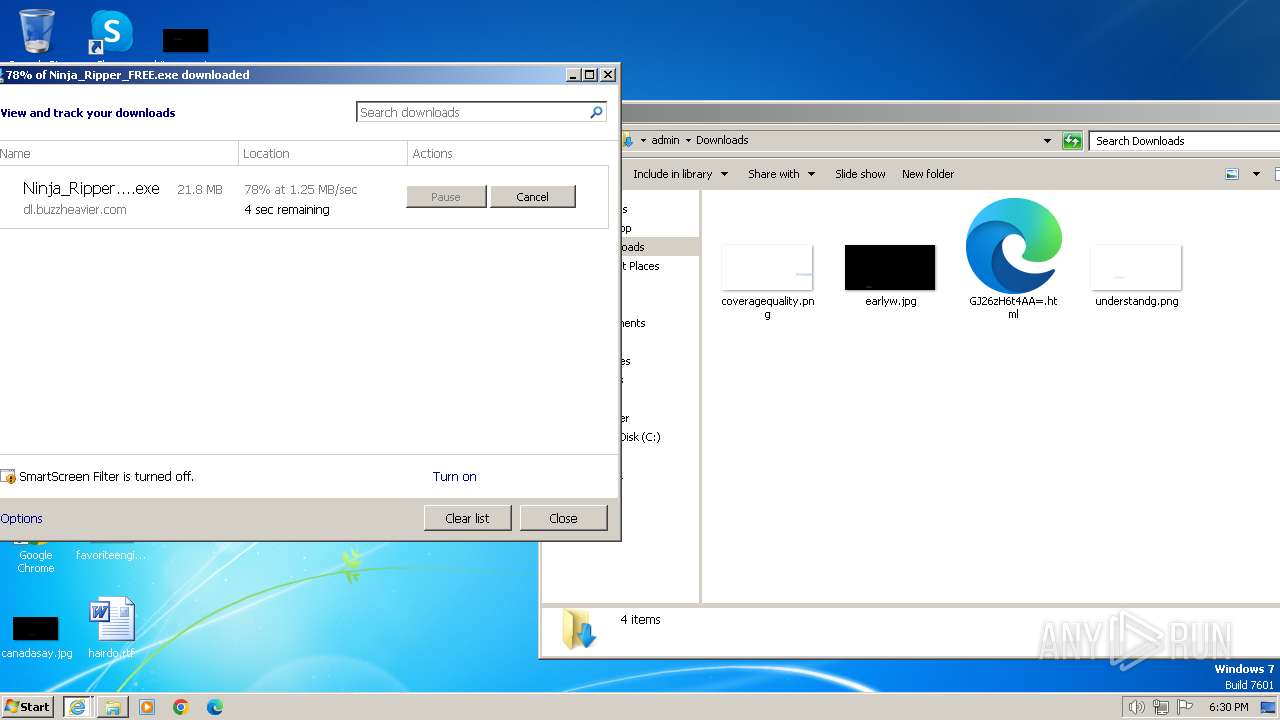This screenshot has height=720, width=1280.
Task: Launch Internet Explorer from taskbar
Action: [x=78, y=707]
